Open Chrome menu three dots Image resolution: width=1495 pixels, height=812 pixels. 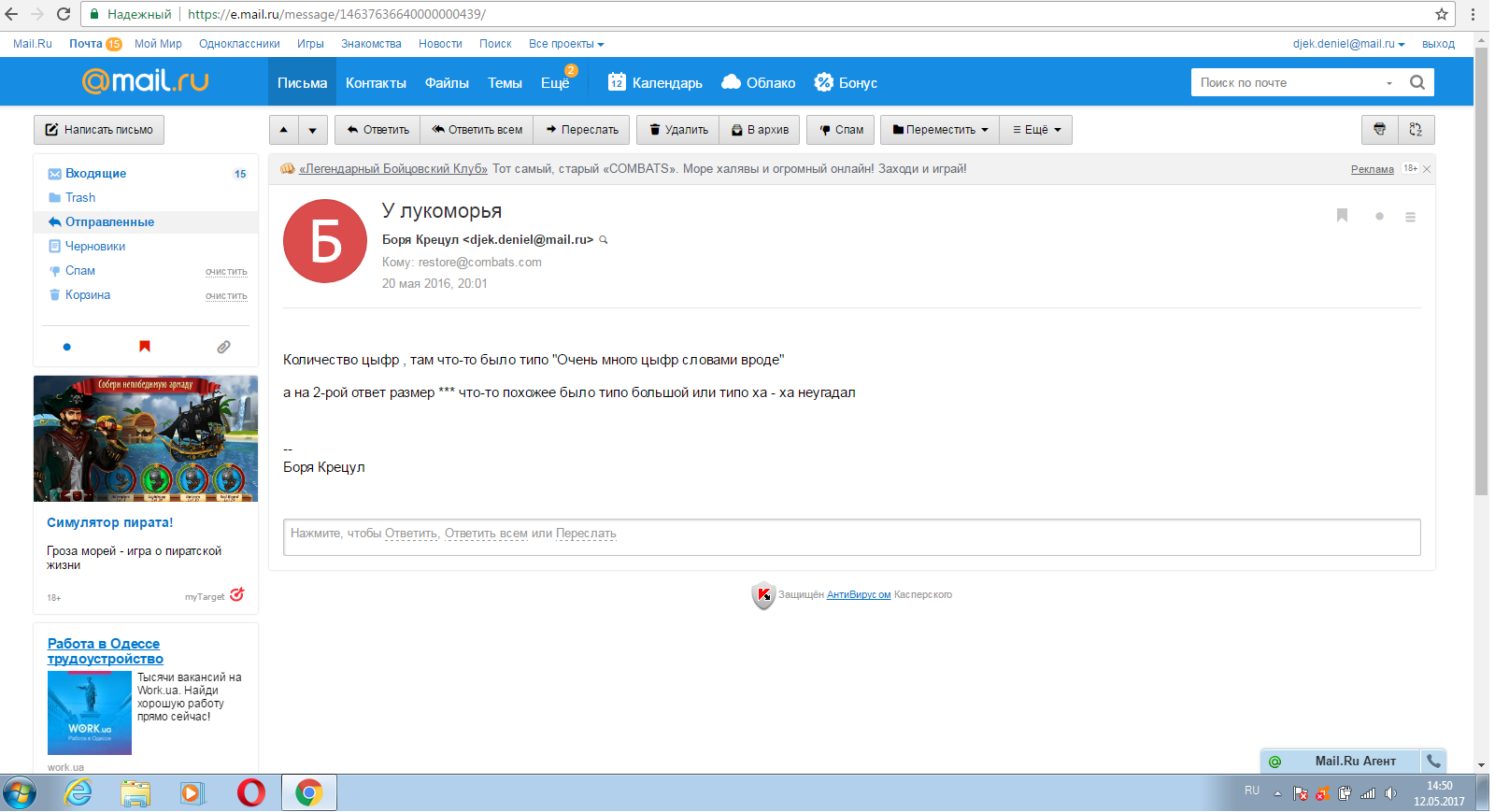[x=1474, y=14]
